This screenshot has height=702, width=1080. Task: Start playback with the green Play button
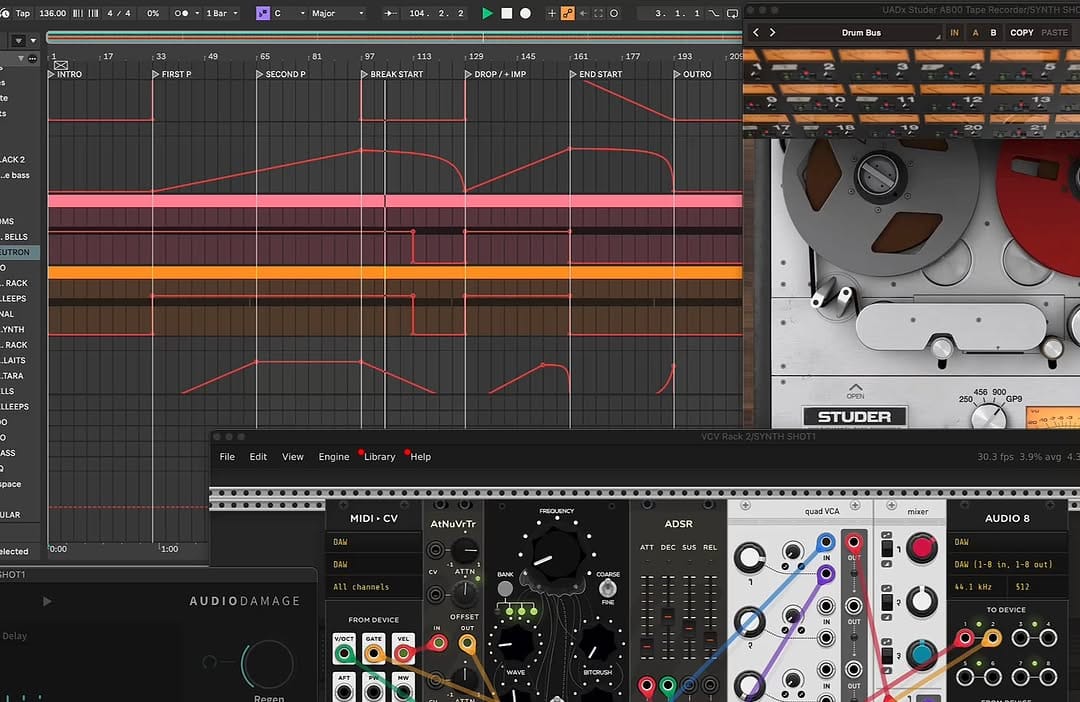(x=487, y=13)
